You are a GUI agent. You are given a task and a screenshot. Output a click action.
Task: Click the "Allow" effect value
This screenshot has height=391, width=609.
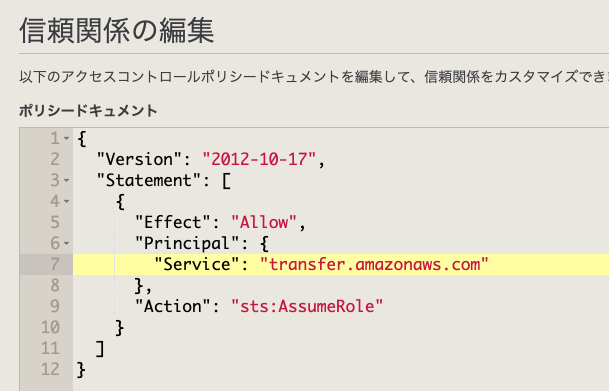coord(264,222)
